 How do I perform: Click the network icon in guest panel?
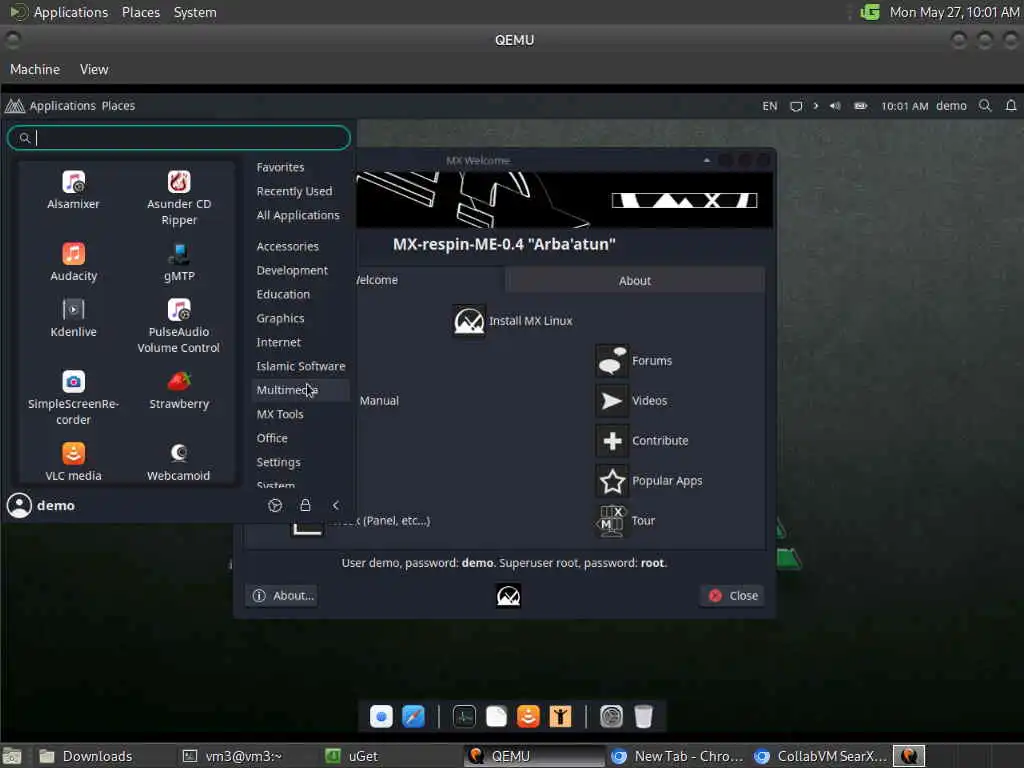coord(796,106)
